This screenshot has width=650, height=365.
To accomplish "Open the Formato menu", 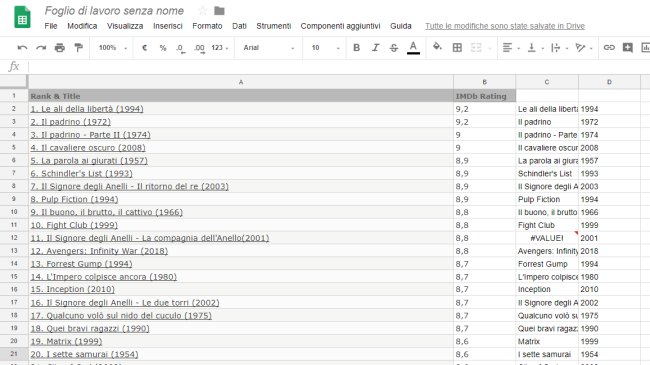I will pyautogui.click(x=207, y=26).
